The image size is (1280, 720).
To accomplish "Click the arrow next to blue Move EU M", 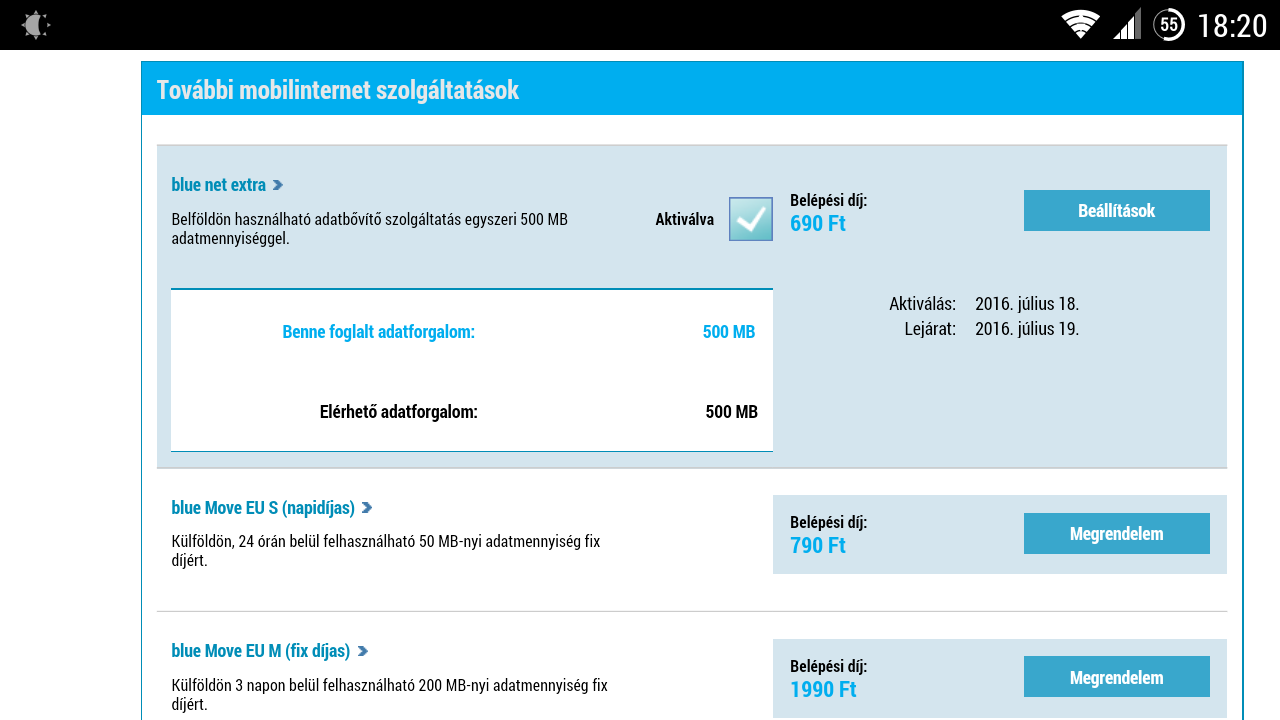I will point(363,651).
